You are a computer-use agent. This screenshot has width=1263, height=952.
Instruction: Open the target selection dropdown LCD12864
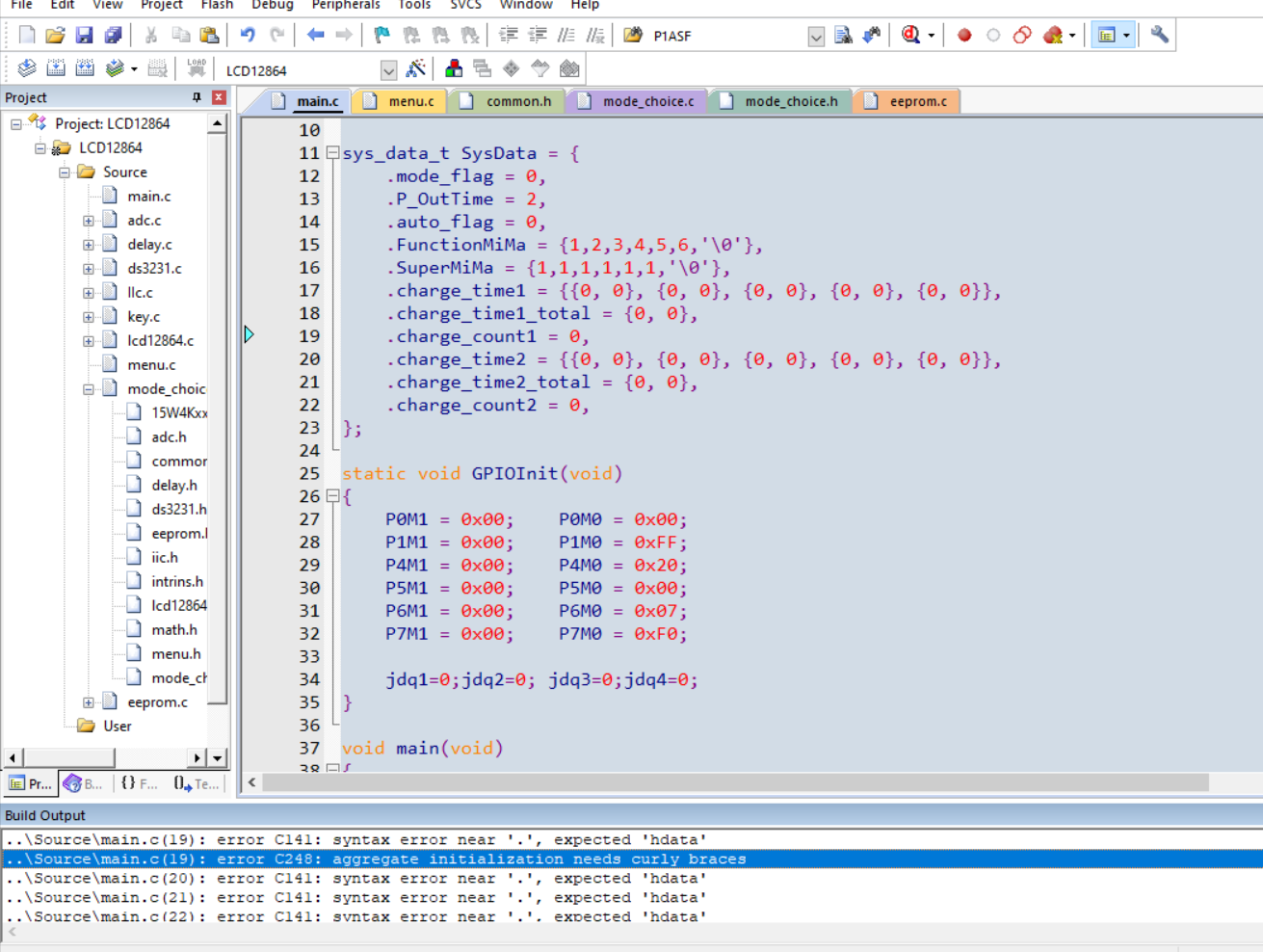click(388, 70)
